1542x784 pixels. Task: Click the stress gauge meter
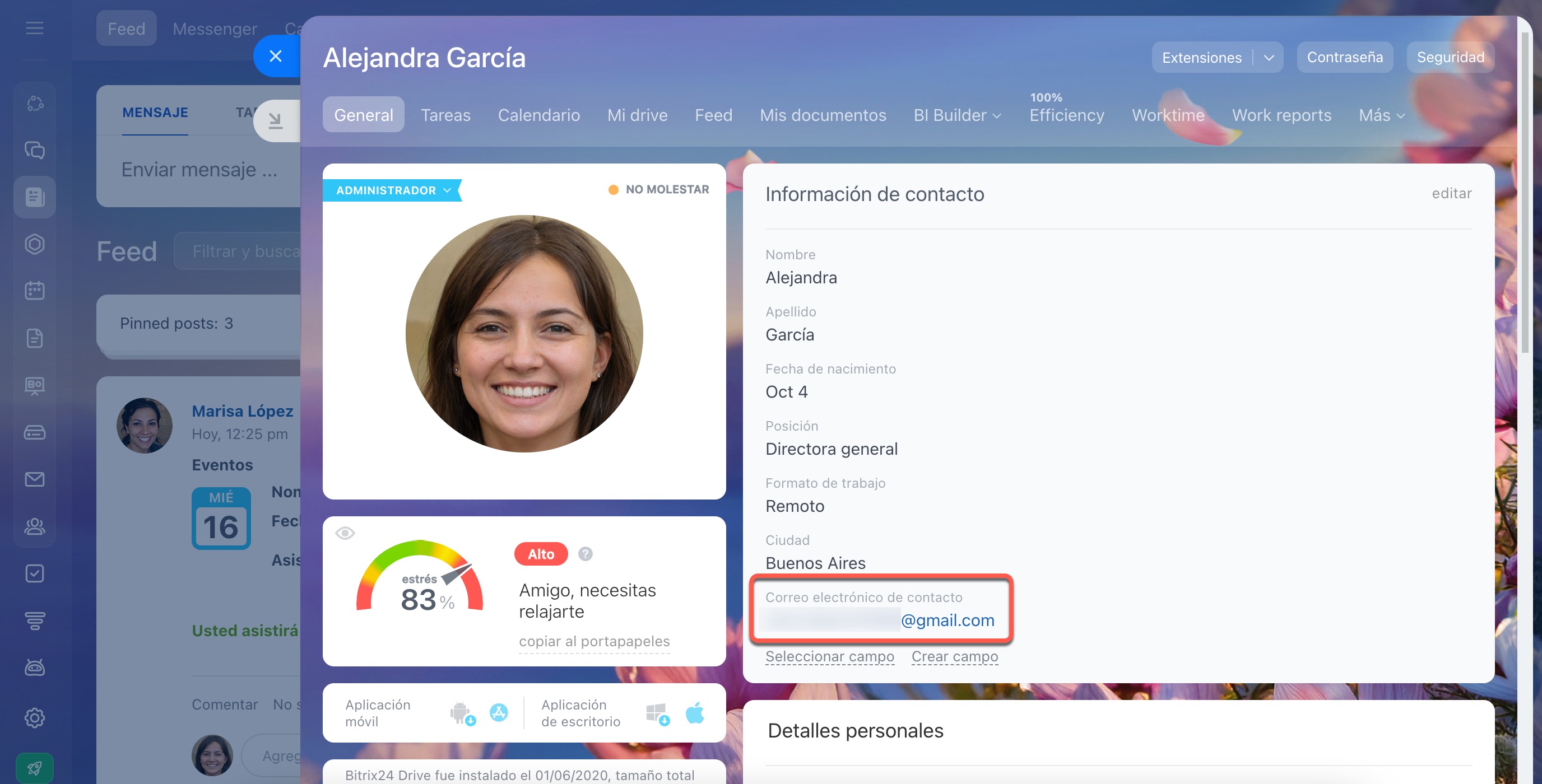pyautogui.click(x=420, y=577)
